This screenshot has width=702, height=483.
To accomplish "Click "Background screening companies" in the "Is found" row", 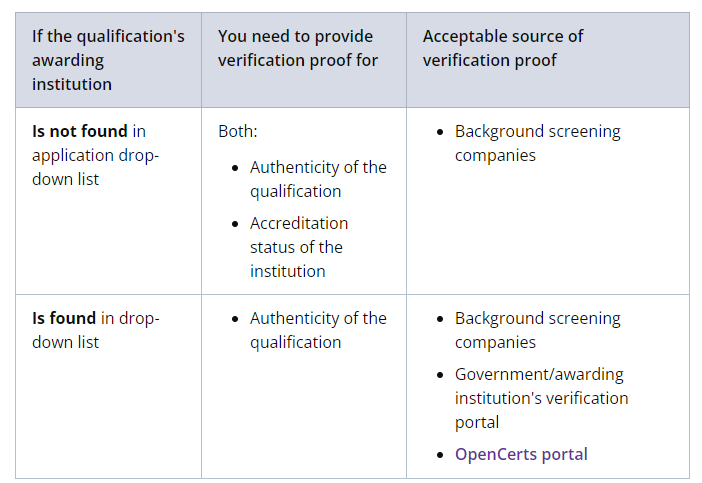I will point(537,330).
